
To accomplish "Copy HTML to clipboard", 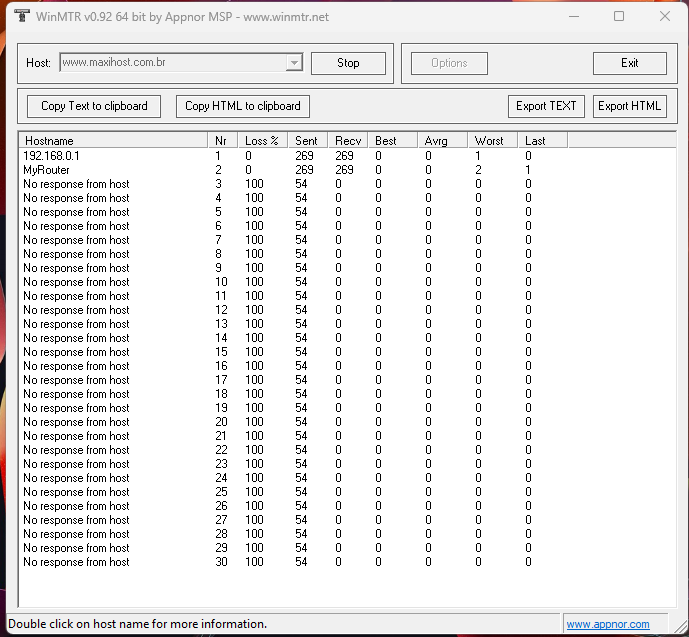I will pos(243,106).
